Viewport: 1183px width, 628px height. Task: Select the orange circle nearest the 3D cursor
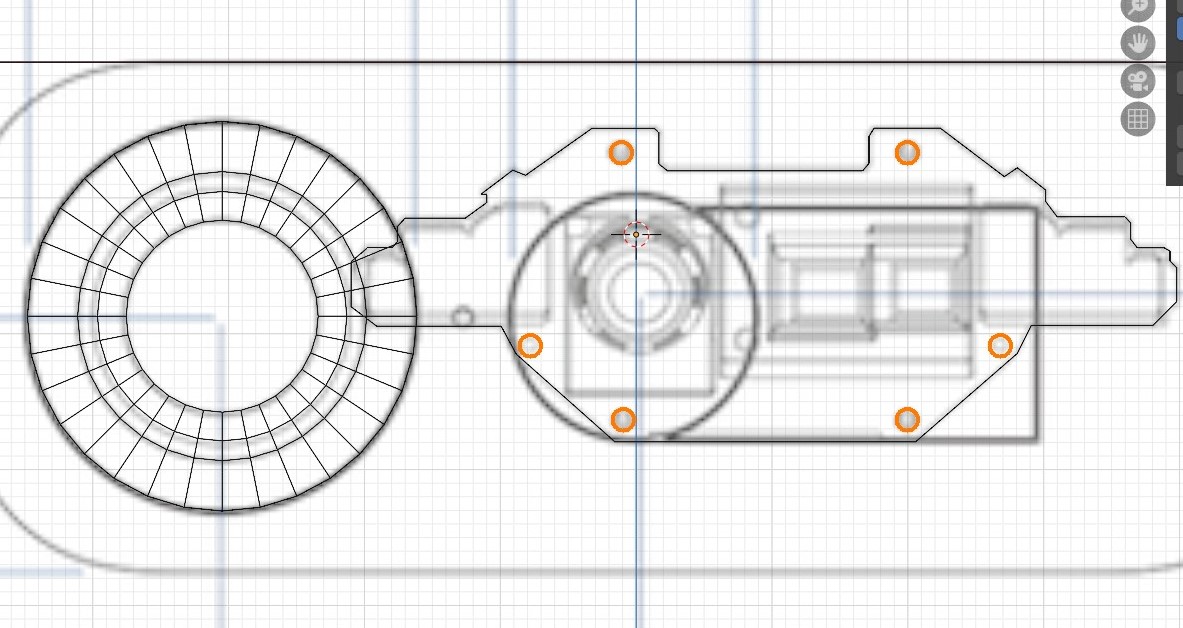click(x=621, y=152)
